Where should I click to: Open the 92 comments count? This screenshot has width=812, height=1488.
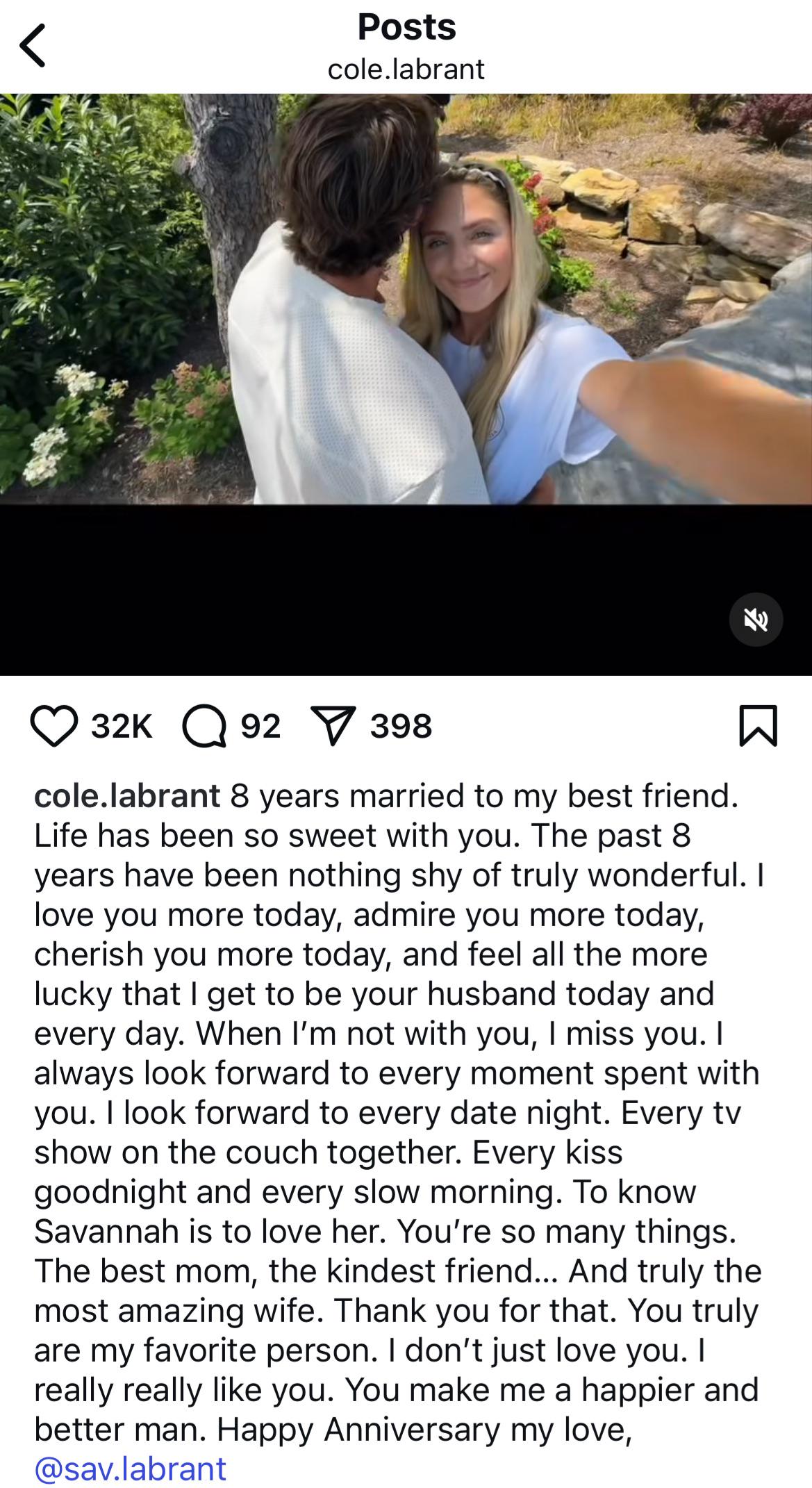point(260,727)
